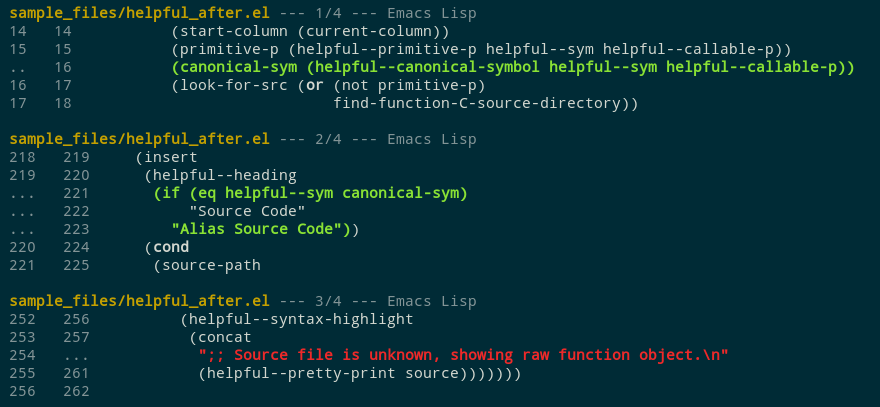This screenshot has height=407, width=880.
Task: Click the red "Source file is unknown" string
Action: (x=464, y=355)
